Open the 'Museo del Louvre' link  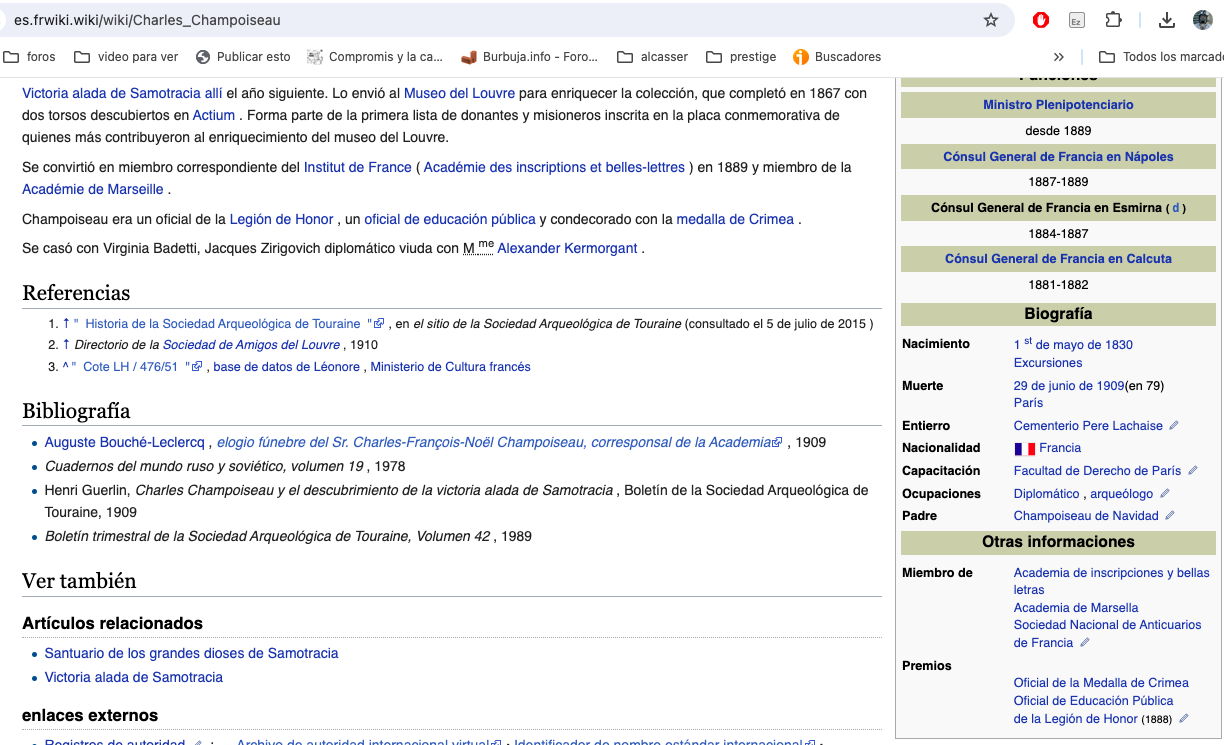[459, 93]
